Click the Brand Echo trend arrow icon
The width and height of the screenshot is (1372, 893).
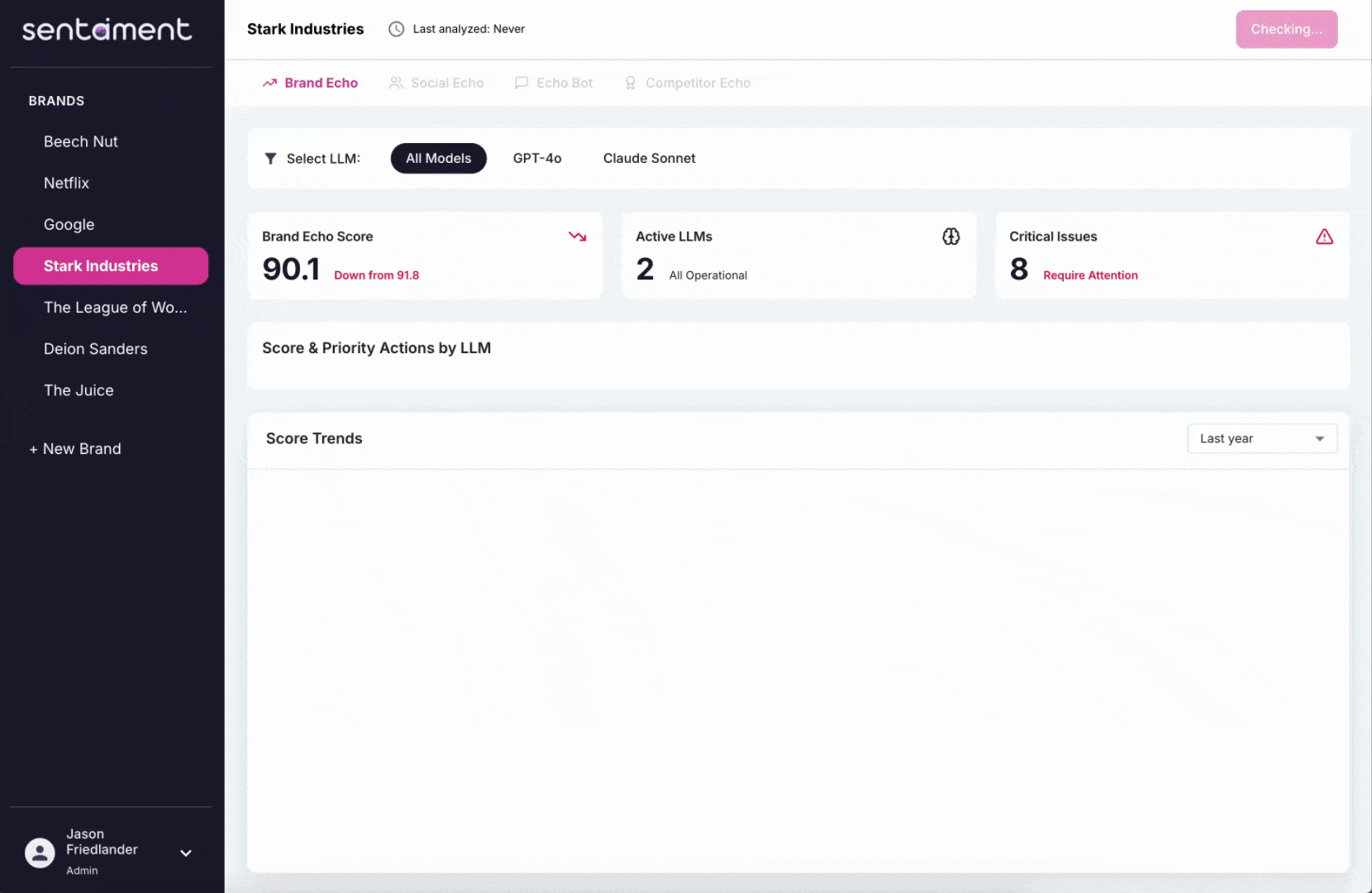pyautogui.click(x=269, y=83)
